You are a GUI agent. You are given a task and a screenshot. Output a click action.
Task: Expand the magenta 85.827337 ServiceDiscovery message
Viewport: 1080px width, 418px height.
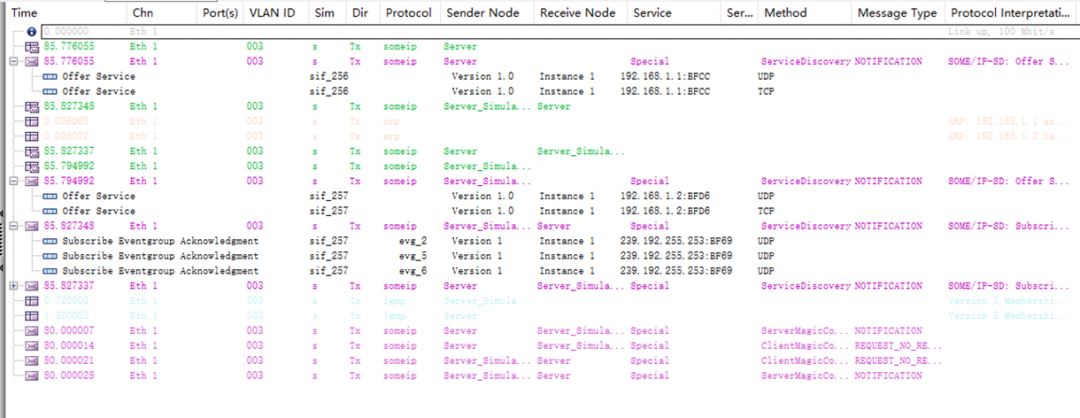pyautogui.click(x=14, y=286)
